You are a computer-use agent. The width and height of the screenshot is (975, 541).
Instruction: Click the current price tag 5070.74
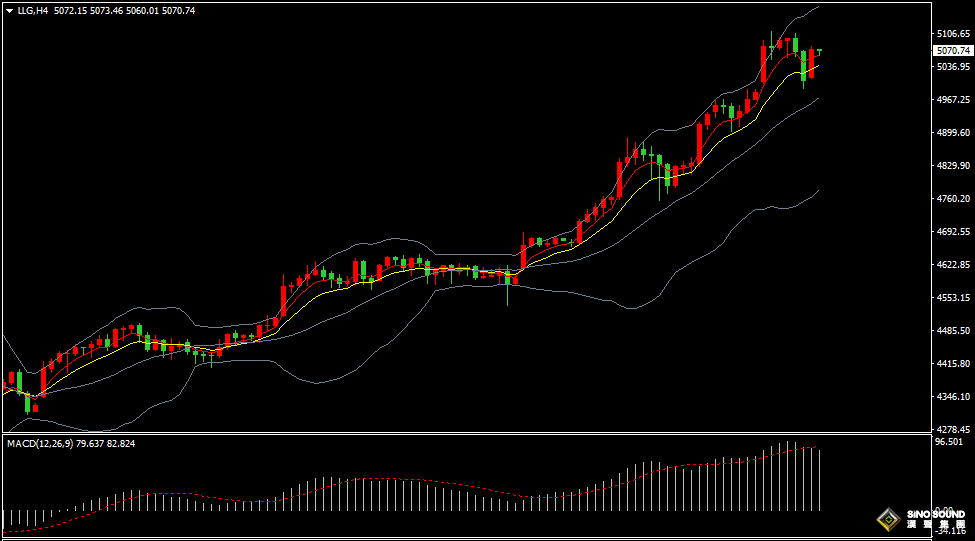tap(952, 50)
